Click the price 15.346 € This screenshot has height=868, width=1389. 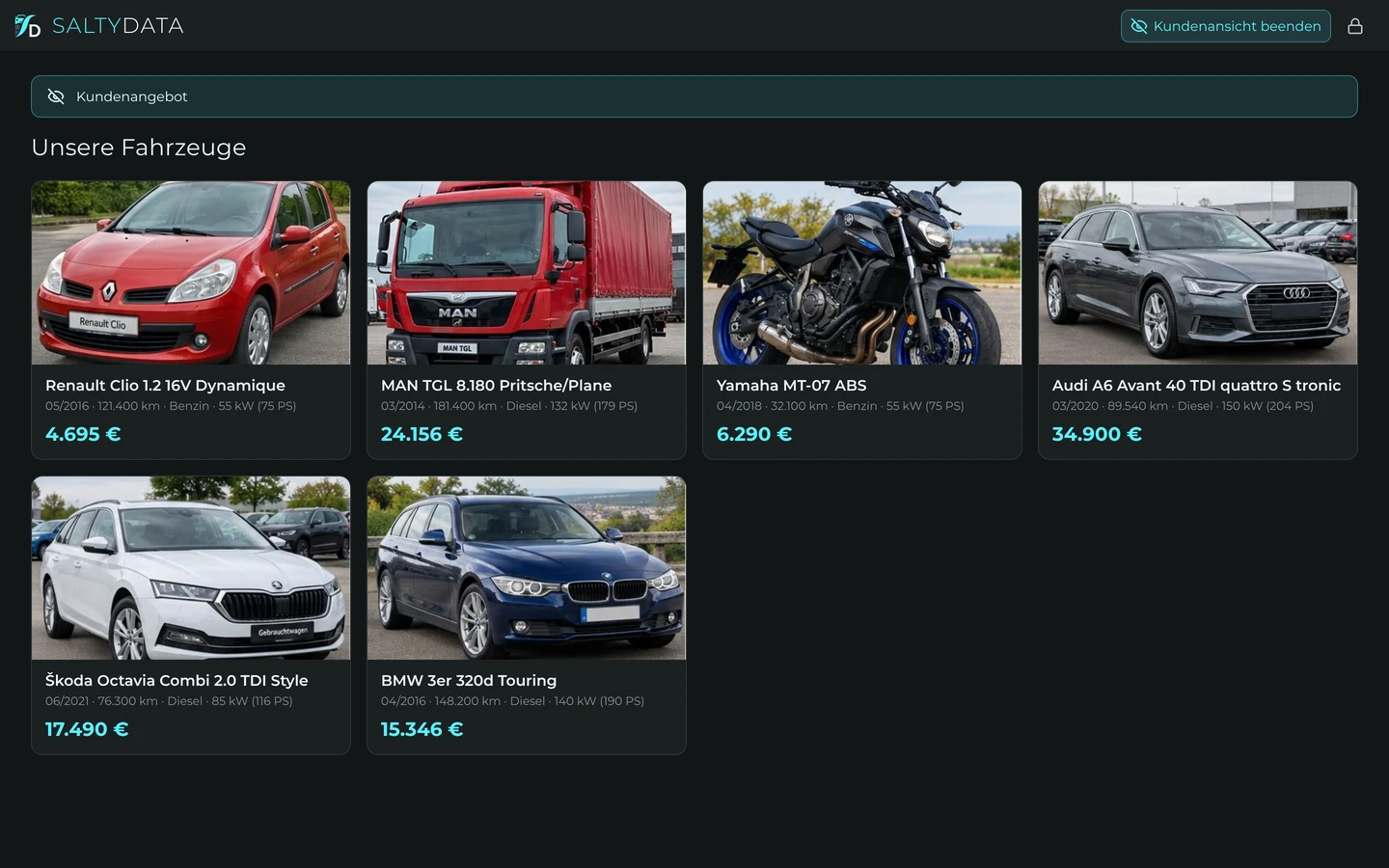point(422,729)
